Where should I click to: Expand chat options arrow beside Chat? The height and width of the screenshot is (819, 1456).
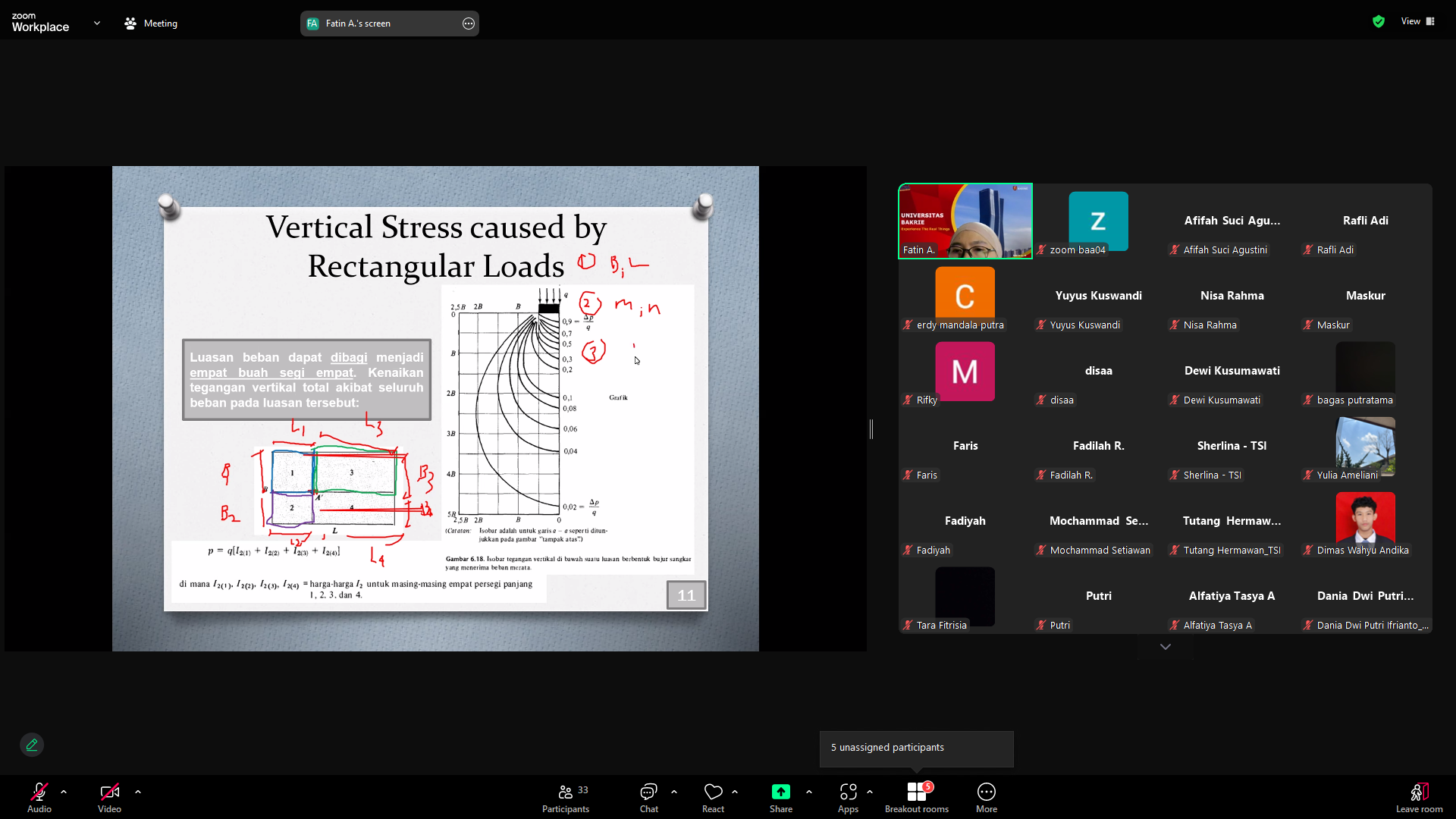[674, 792]
